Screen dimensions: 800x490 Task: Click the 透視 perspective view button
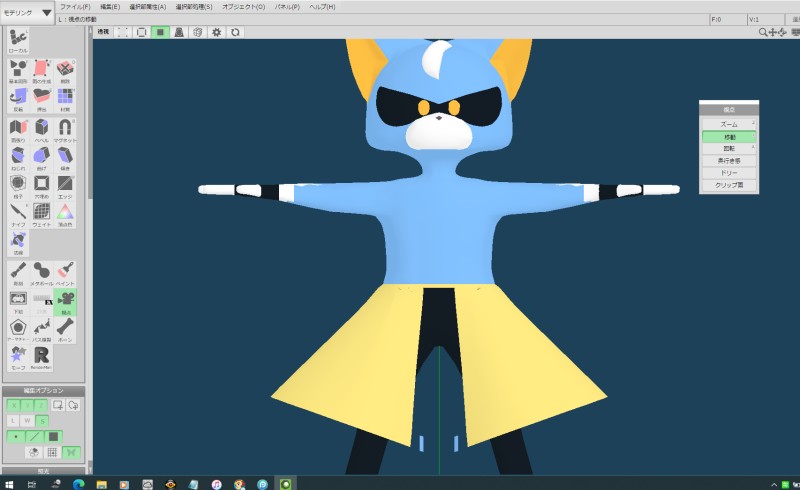click(x=104, y=32)
